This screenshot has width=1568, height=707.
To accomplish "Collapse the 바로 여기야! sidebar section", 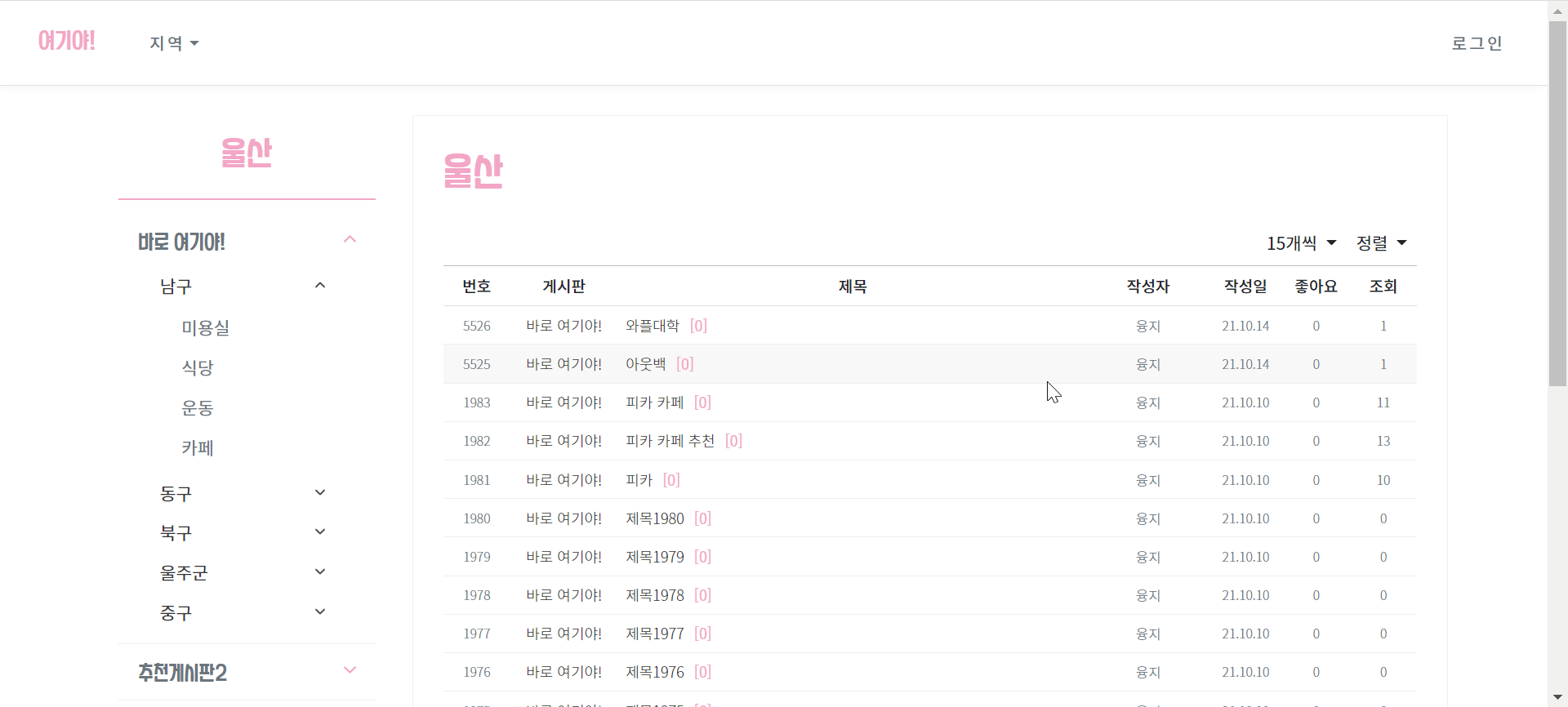I will coord(350,239).
